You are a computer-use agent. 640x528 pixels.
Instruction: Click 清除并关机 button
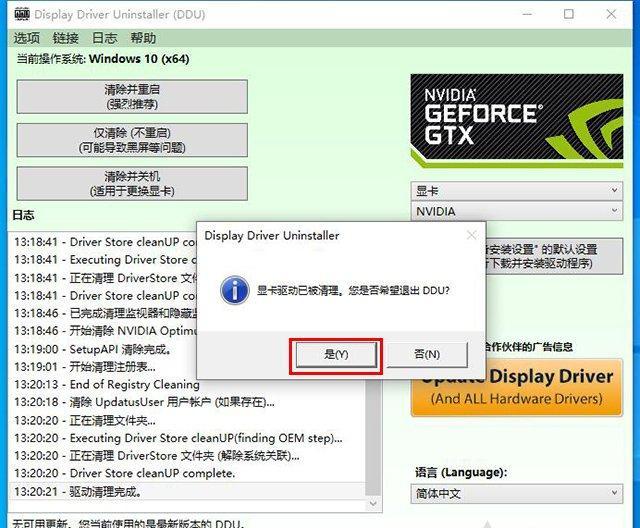click(132, 183)
